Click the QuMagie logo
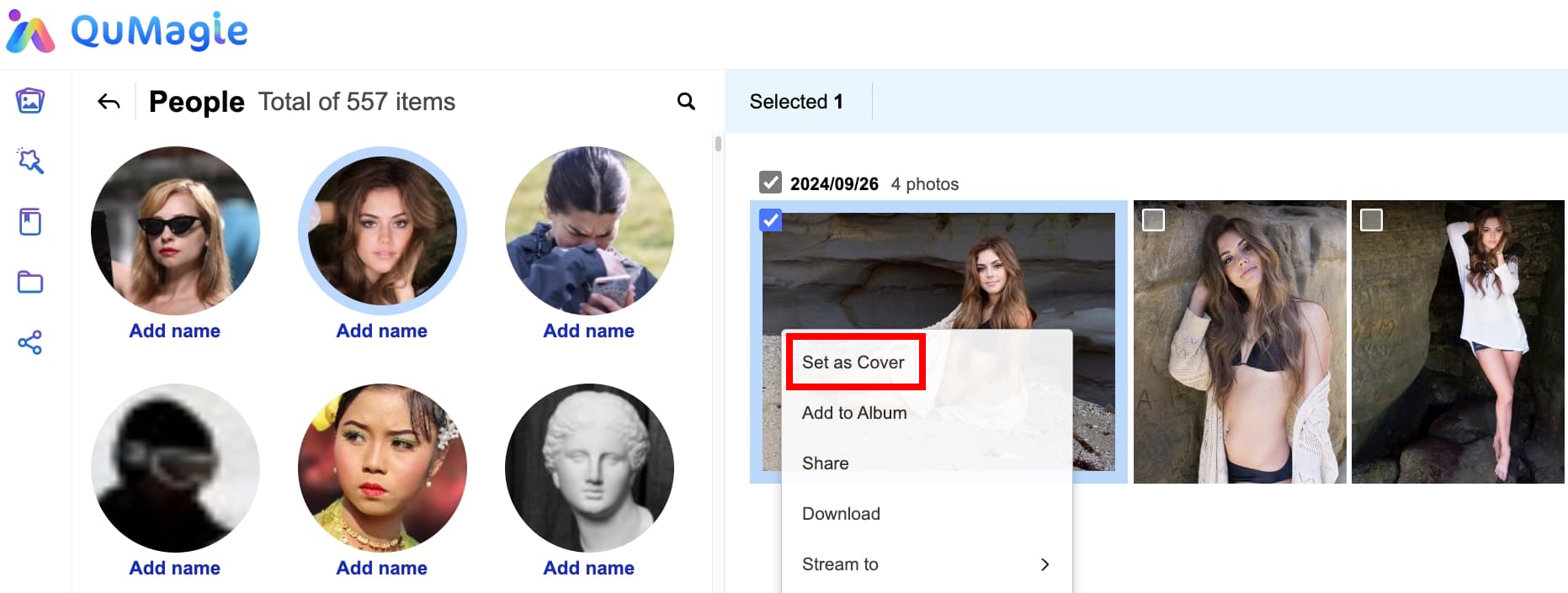The height and width of the screenshot is (593, 1568). tap(127, 32)
